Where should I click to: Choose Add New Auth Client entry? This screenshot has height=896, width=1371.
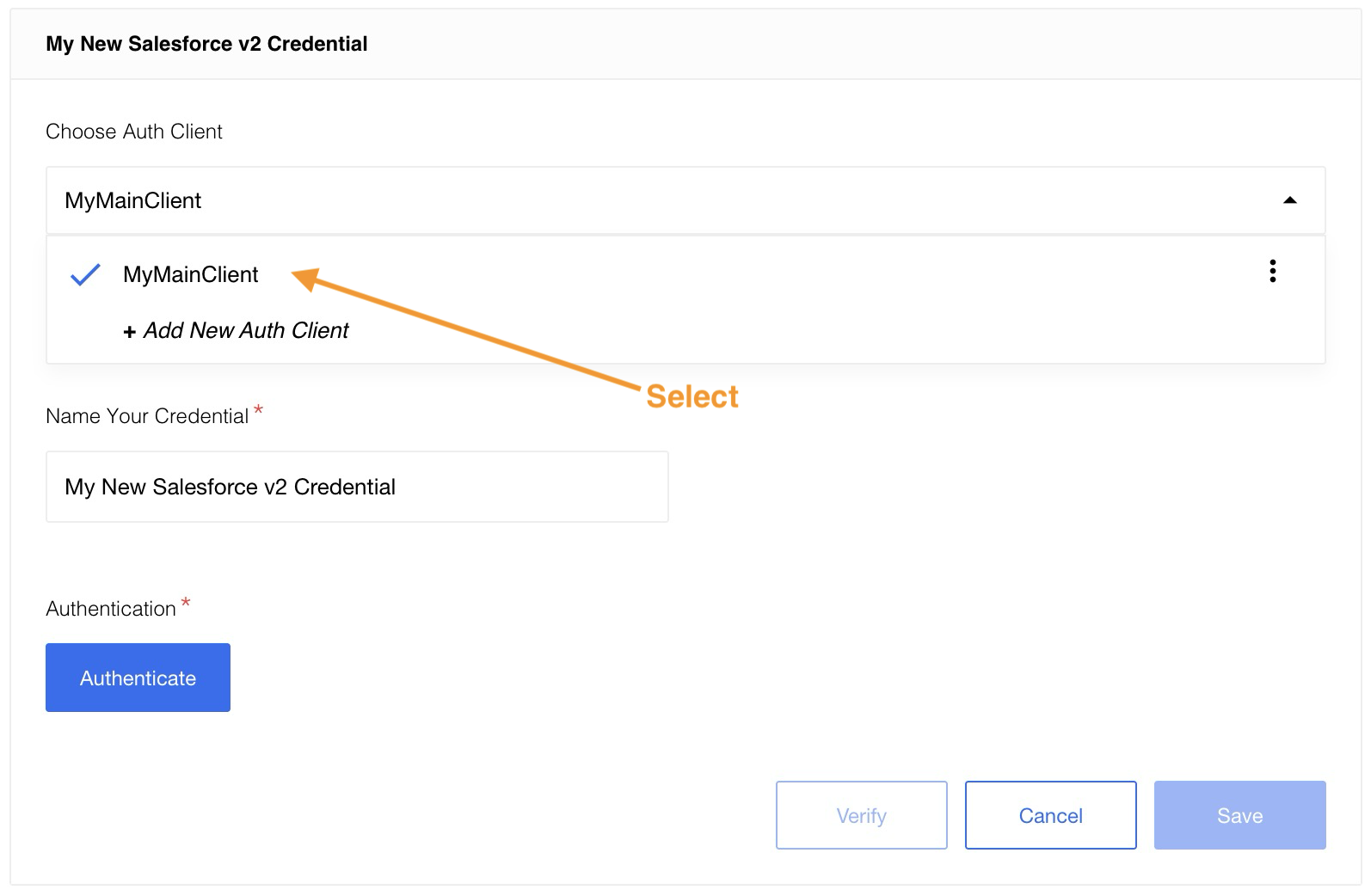click(245, 331)
